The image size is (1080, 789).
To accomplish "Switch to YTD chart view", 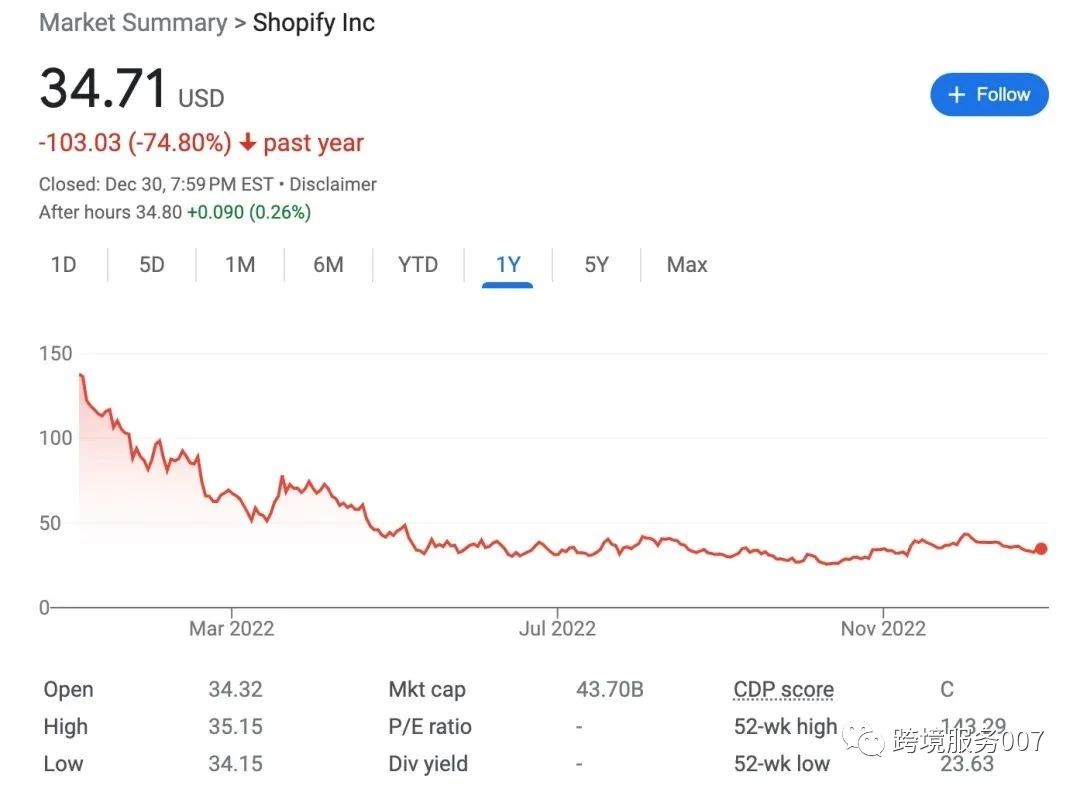I will pyautogui.click(x=418, y=265).
